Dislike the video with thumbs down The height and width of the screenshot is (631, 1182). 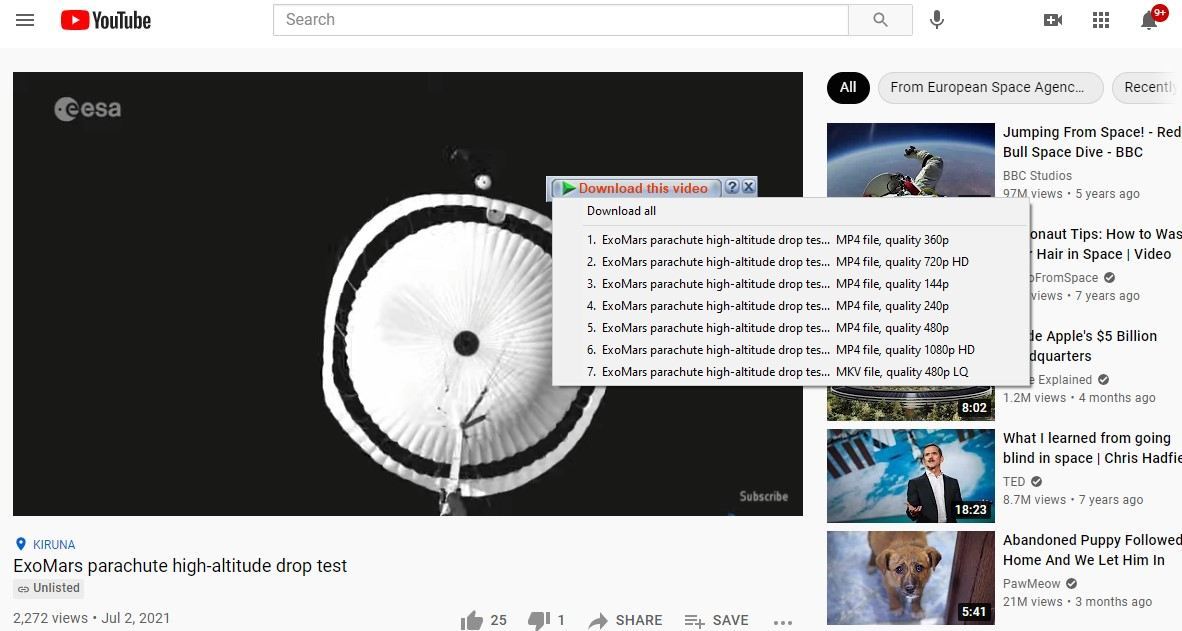tap(538, 621)
